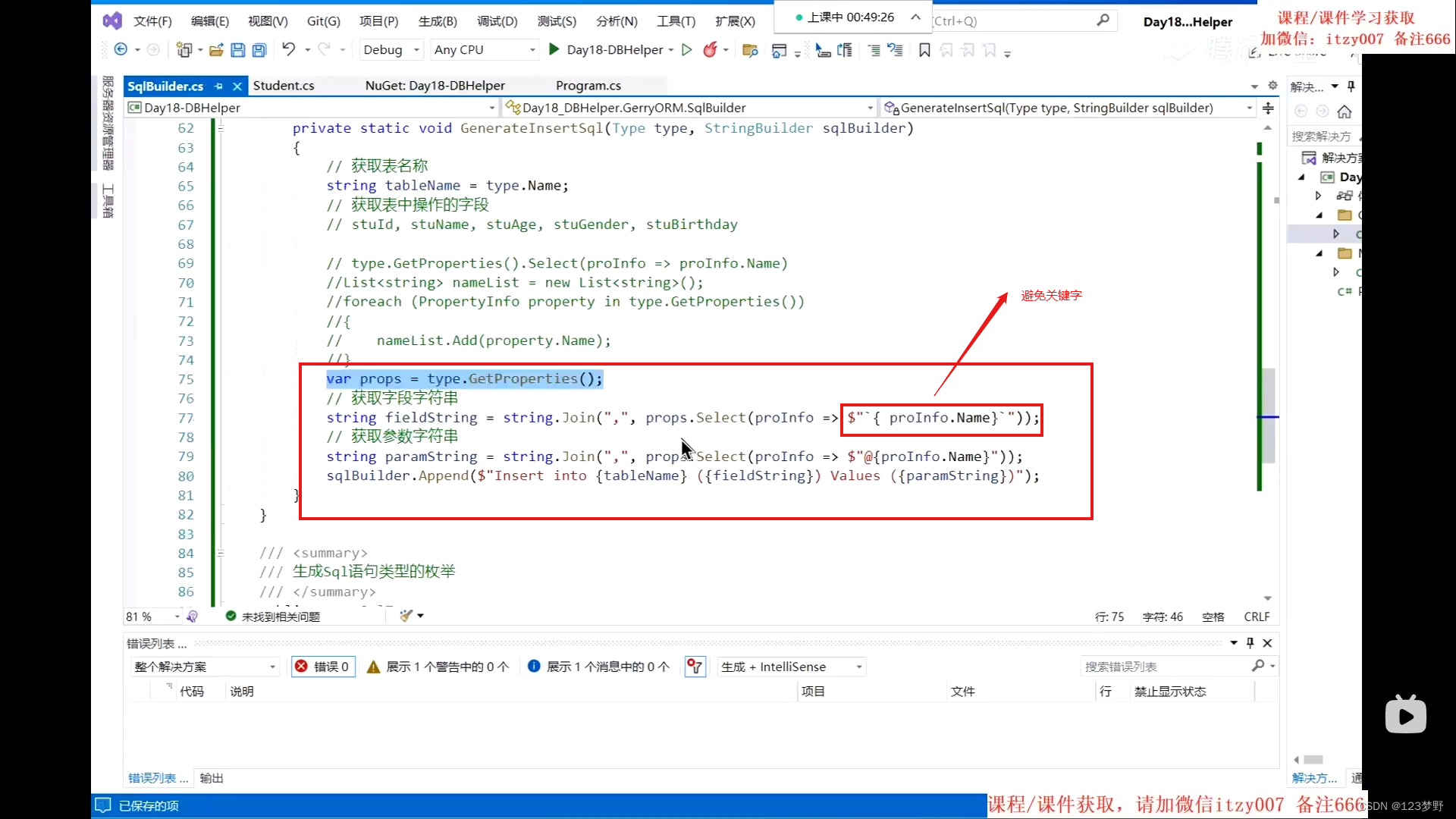Click the Home icon in Solution Explorer

tap(1345, 112)
